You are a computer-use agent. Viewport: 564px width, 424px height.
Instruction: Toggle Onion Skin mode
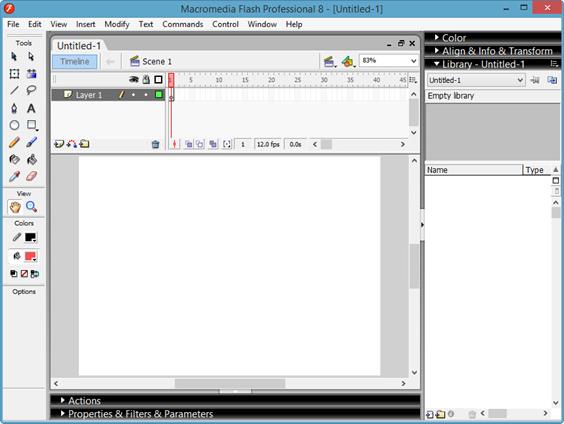tap(188, 144)
